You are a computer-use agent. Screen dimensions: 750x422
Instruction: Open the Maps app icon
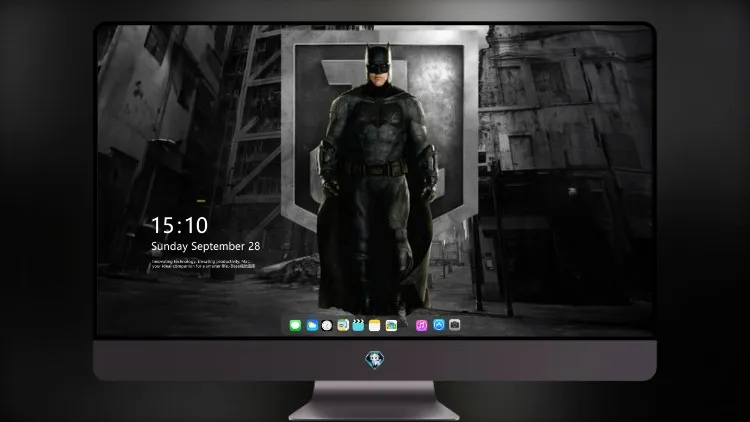tap(343, 325)
